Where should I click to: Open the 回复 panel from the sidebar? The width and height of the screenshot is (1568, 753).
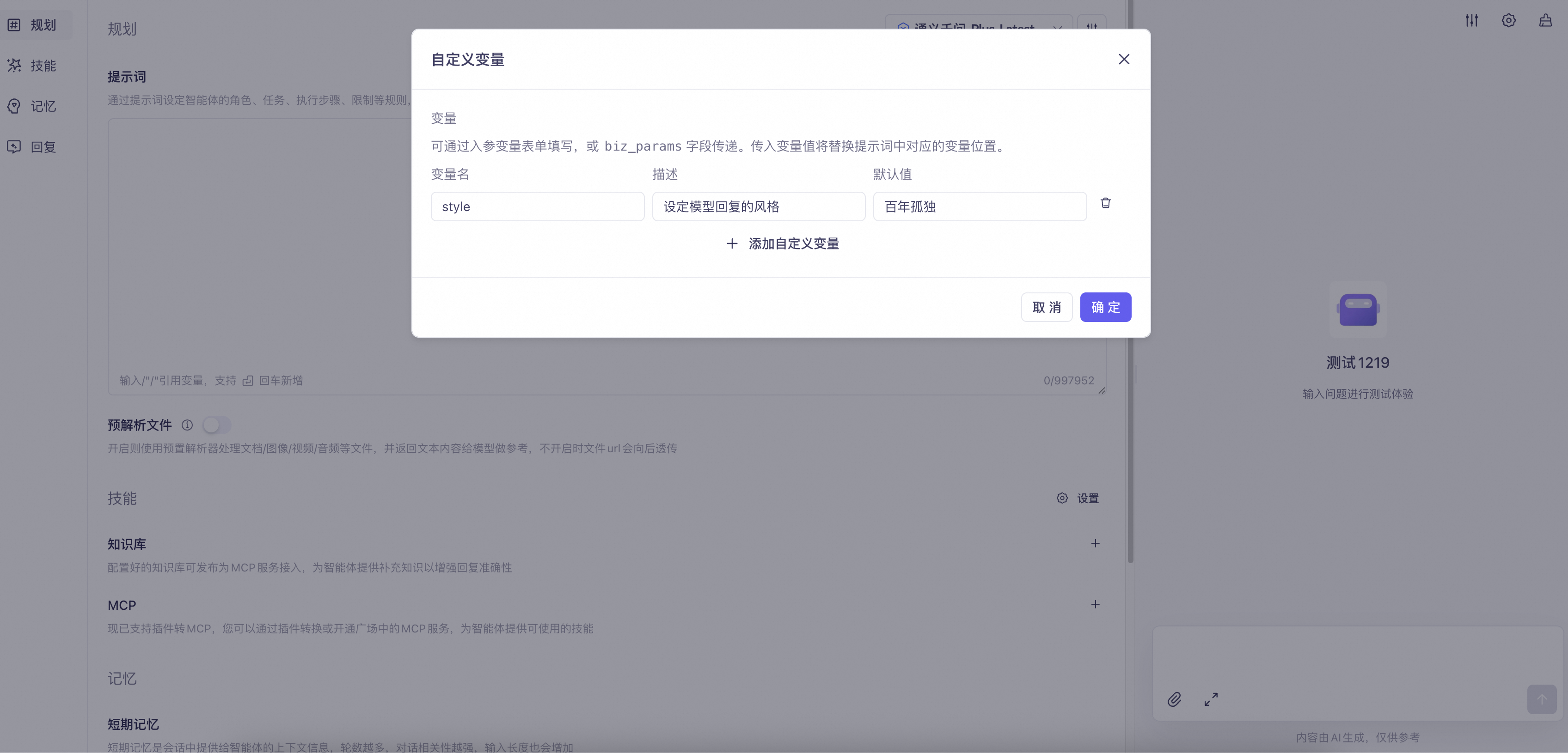(x=15, y=146)
